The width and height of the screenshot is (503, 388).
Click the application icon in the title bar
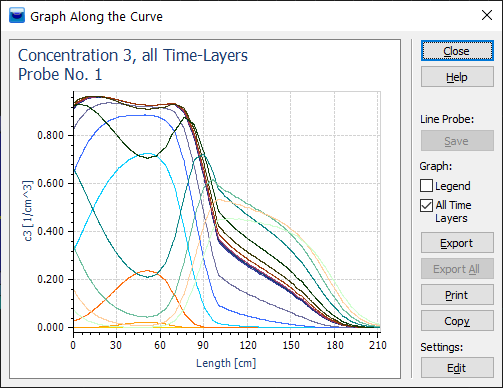click(17, 16)
